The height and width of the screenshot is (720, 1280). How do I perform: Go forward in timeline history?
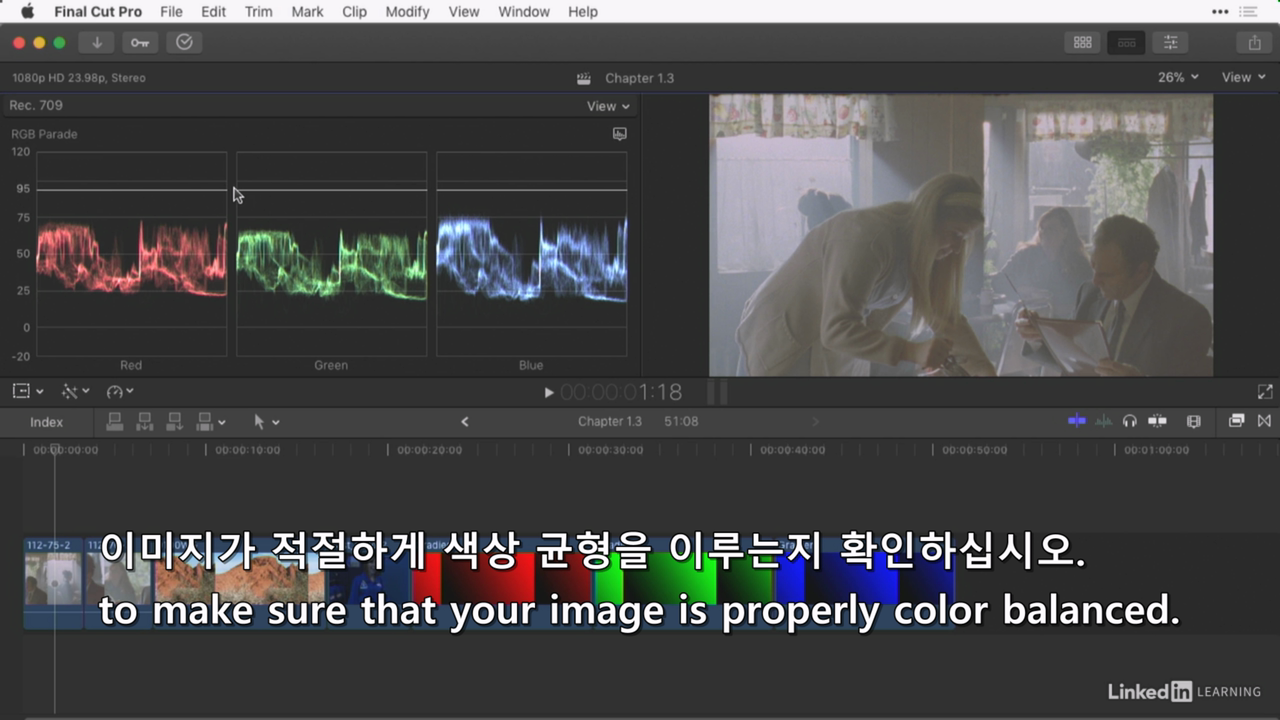coord(815,422)
